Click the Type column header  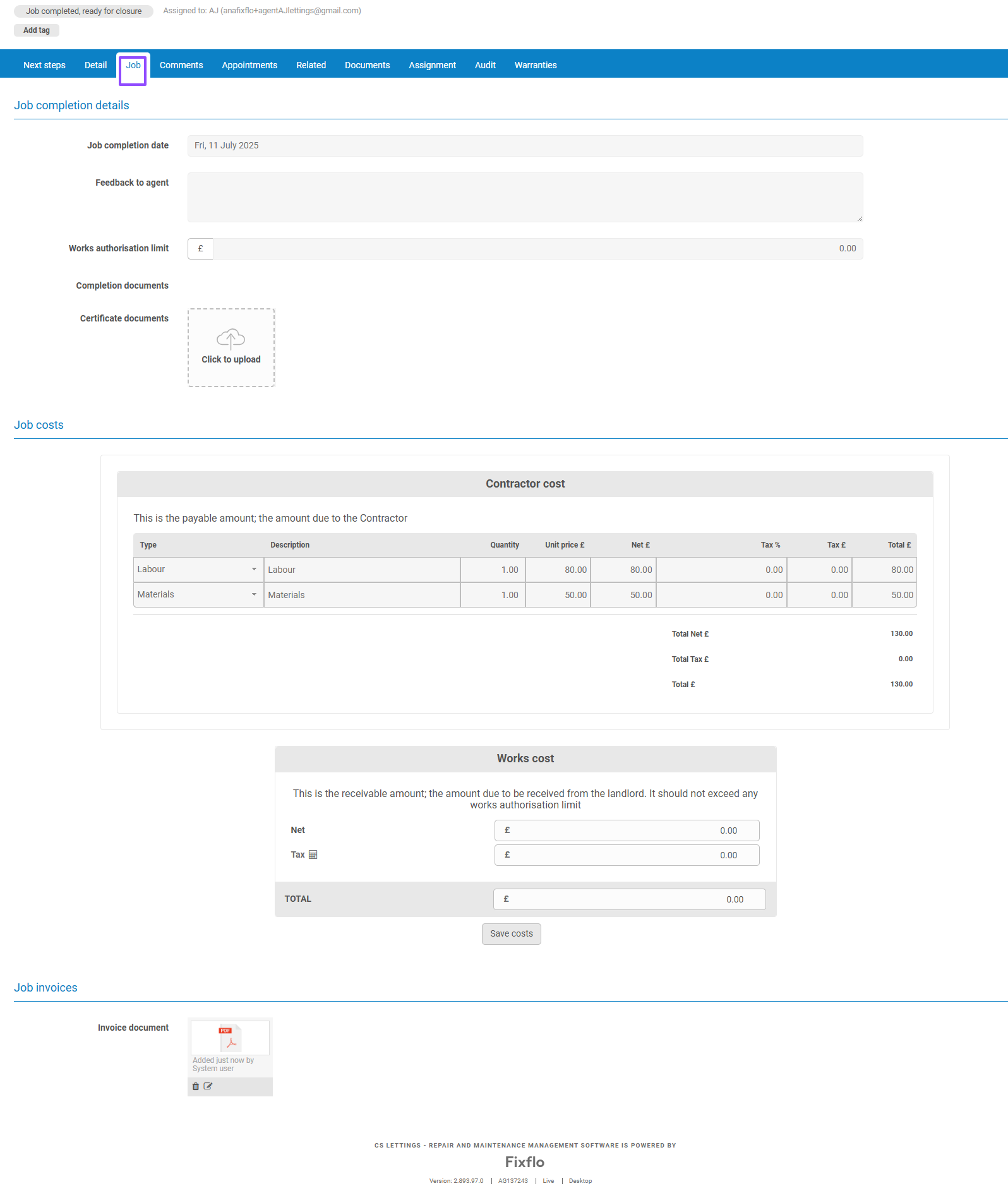(x=148, y=545)
